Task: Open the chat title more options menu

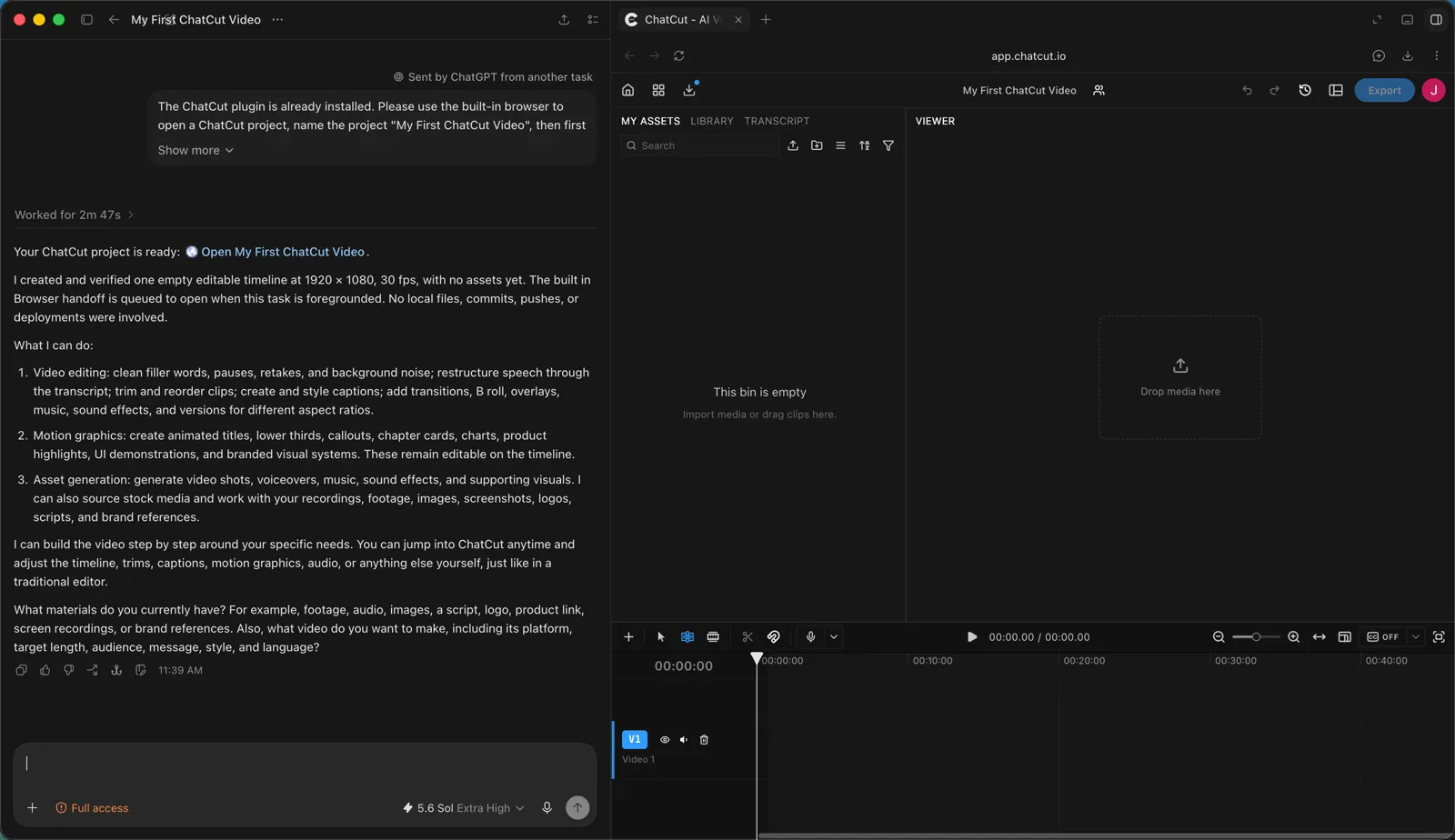Action: 277,19
